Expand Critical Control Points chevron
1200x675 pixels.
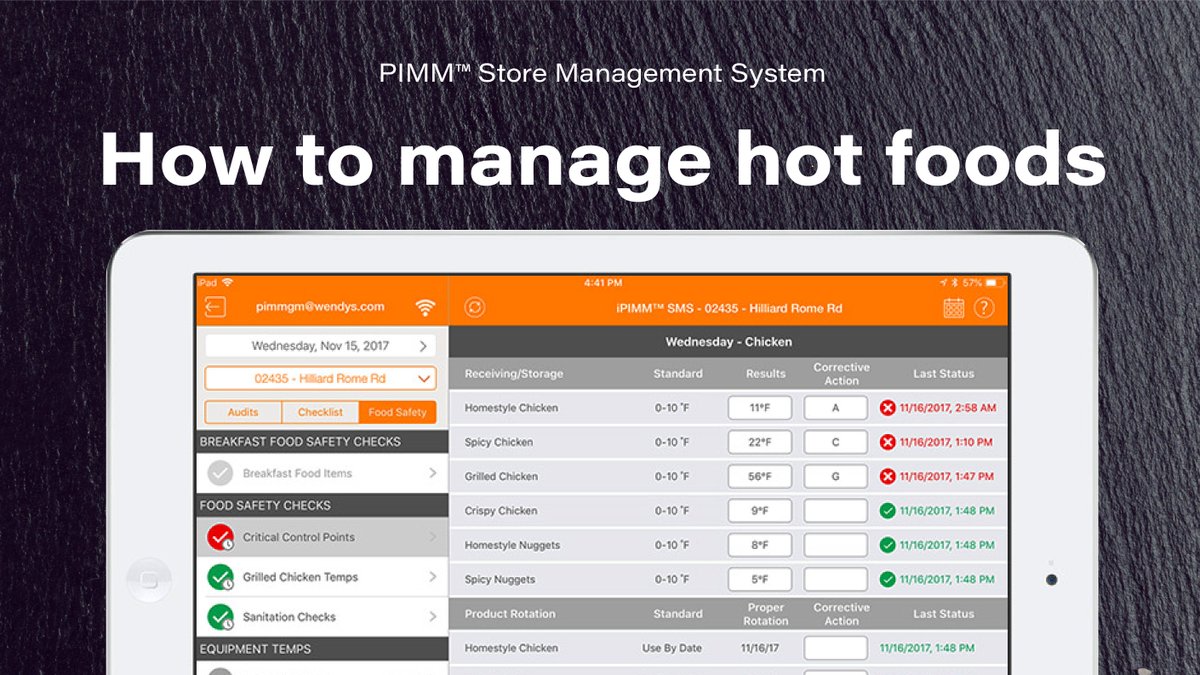coord(433,537)
